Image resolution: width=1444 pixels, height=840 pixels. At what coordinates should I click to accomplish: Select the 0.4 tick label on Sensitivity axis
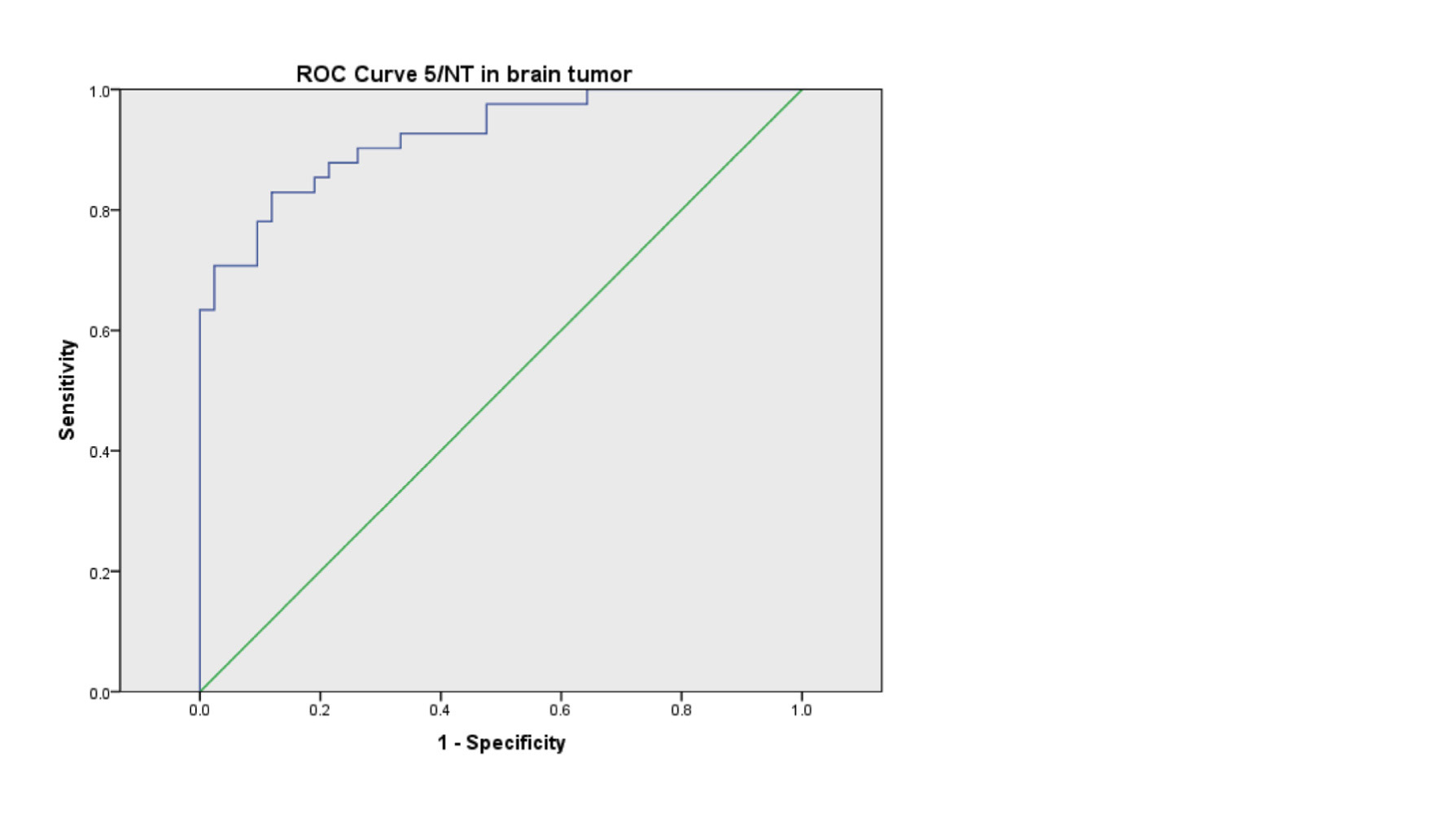[x=99, y=453]
